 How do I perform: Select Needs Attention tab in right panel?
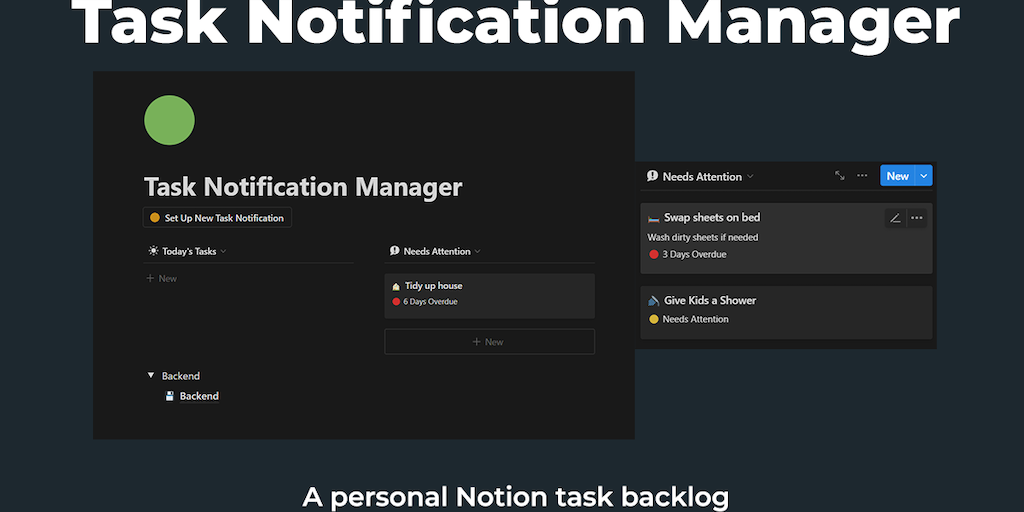point(700,176)
